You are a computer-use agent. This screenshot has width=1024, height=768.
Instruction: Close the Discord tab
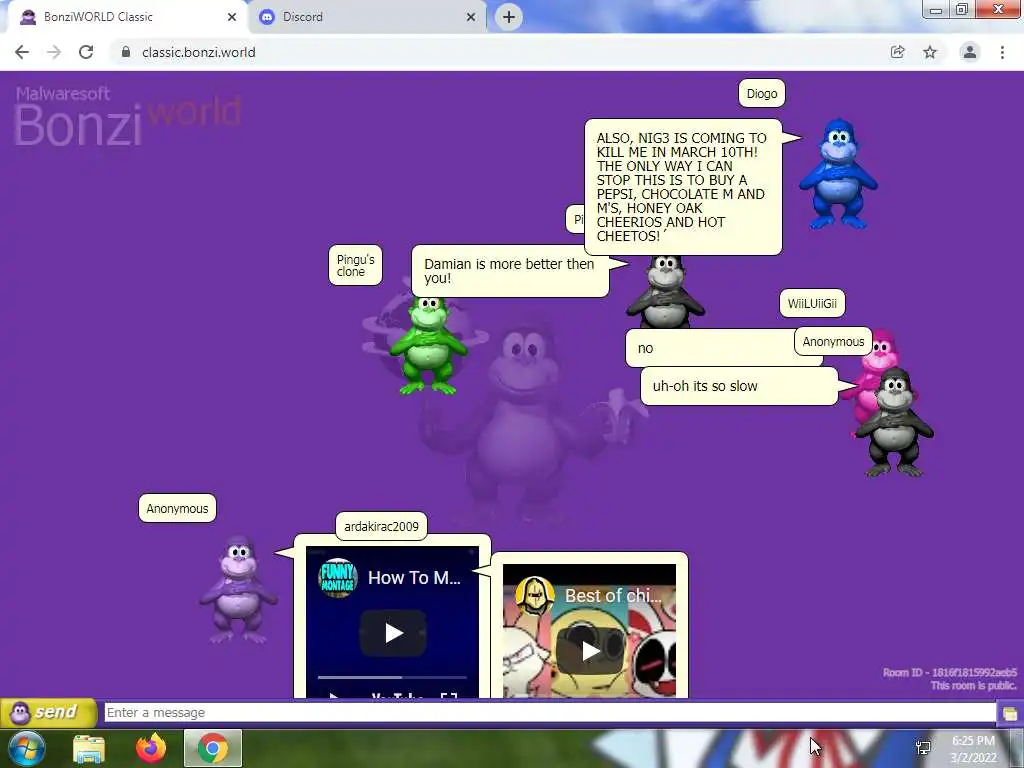[471, 17]
